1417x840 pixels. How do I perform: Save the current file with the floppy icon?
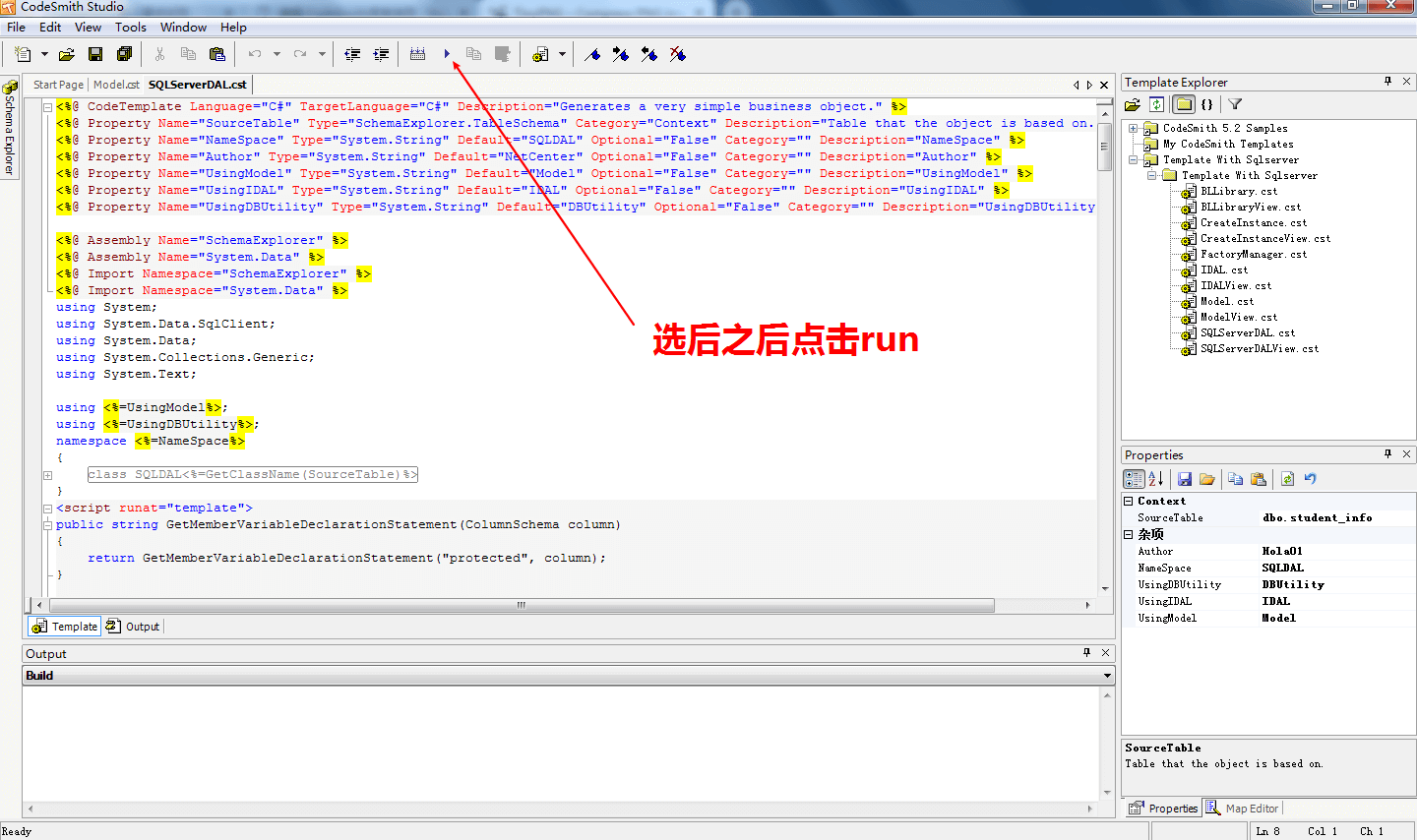95,54
